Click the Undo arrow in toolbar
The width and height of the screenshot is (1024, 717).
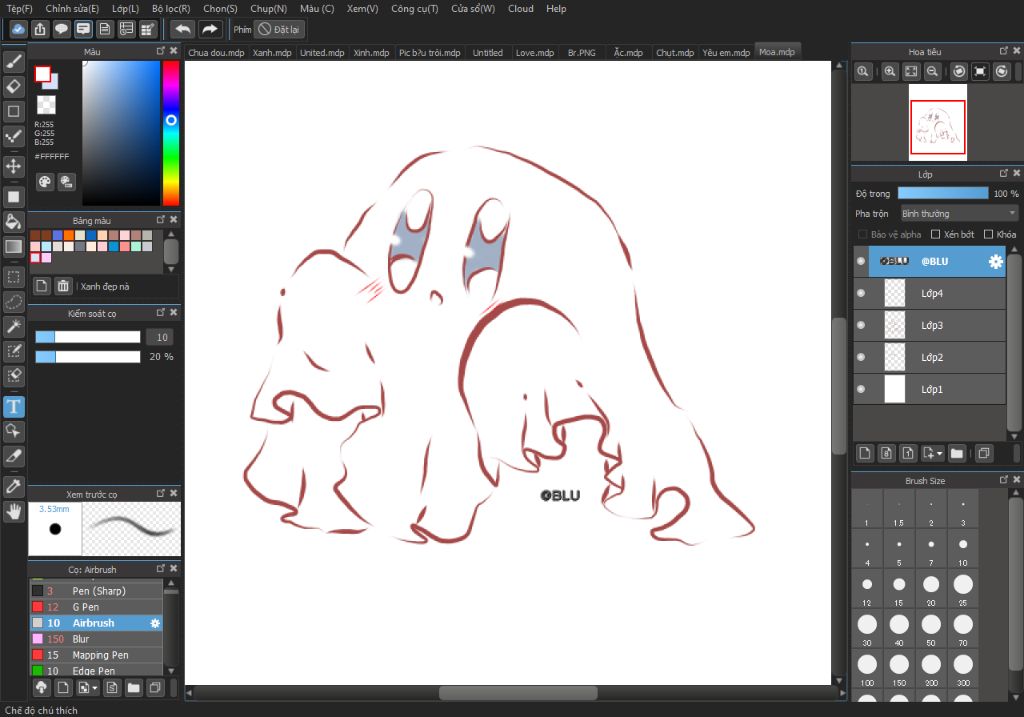coord(182,29)
